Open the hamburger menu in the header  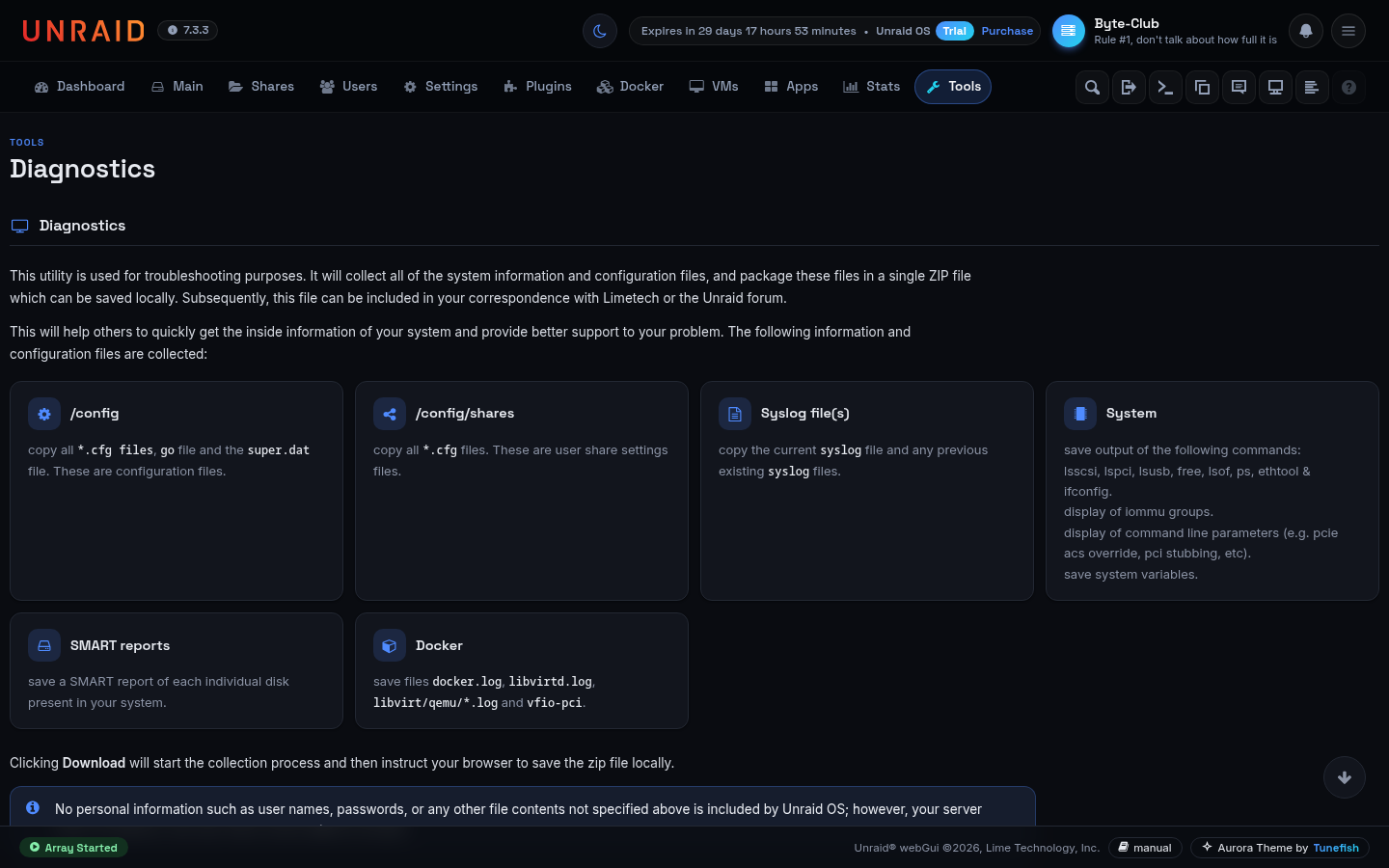tap(1348, 31)
